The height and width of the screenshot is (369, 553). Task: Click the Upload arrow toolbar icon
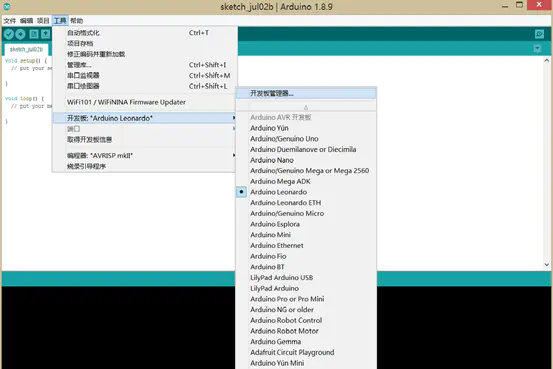[x=20, y=34]
